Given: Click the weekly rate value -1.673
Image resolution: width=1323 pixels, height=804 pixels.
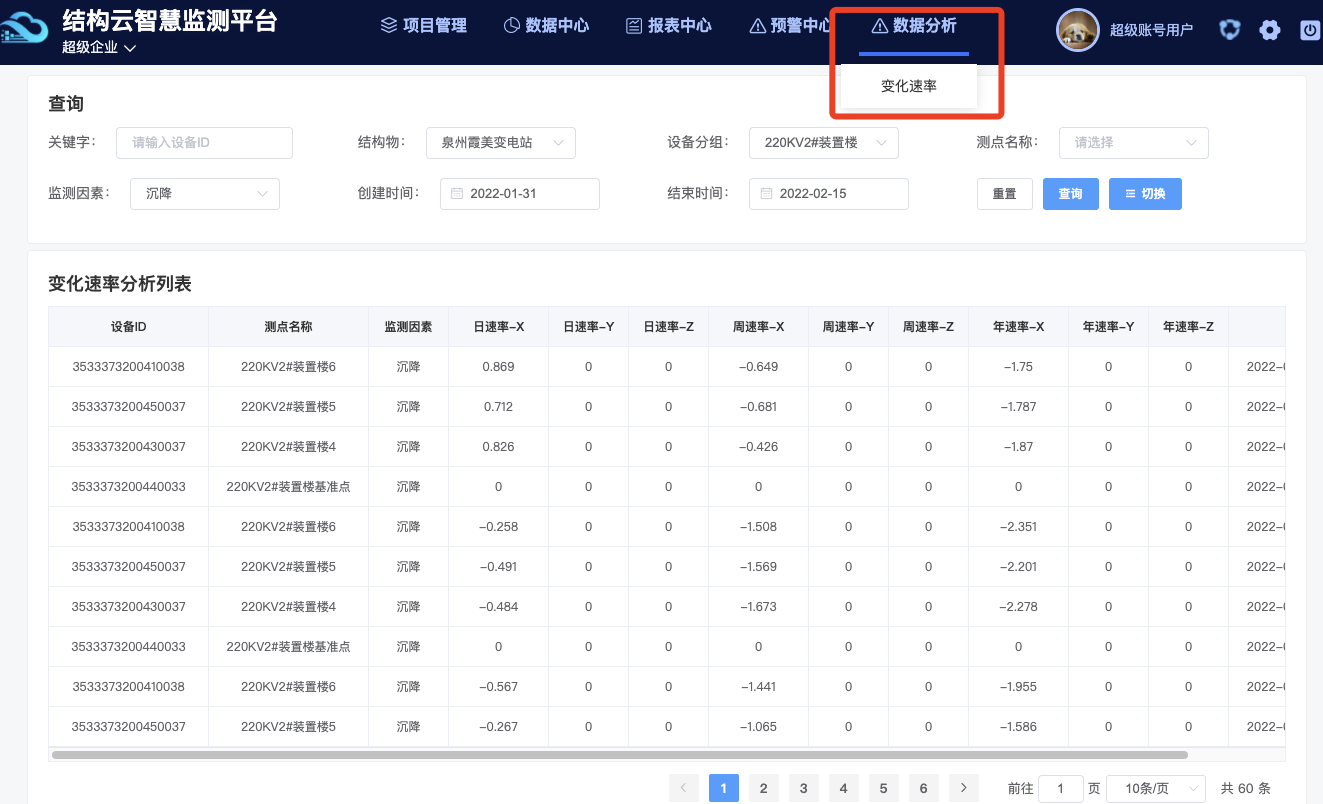Looking at the screenshot, I should click(x=758, y=607).
